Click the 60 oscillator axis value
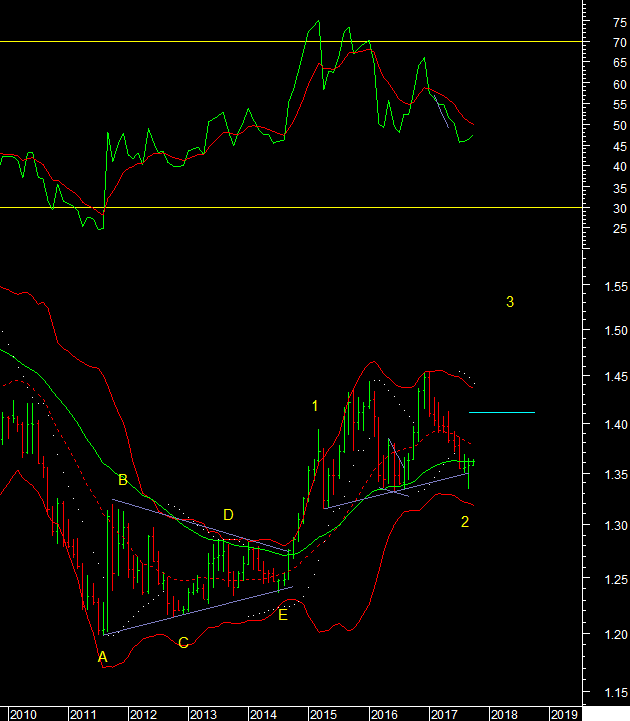 [620, 85]
